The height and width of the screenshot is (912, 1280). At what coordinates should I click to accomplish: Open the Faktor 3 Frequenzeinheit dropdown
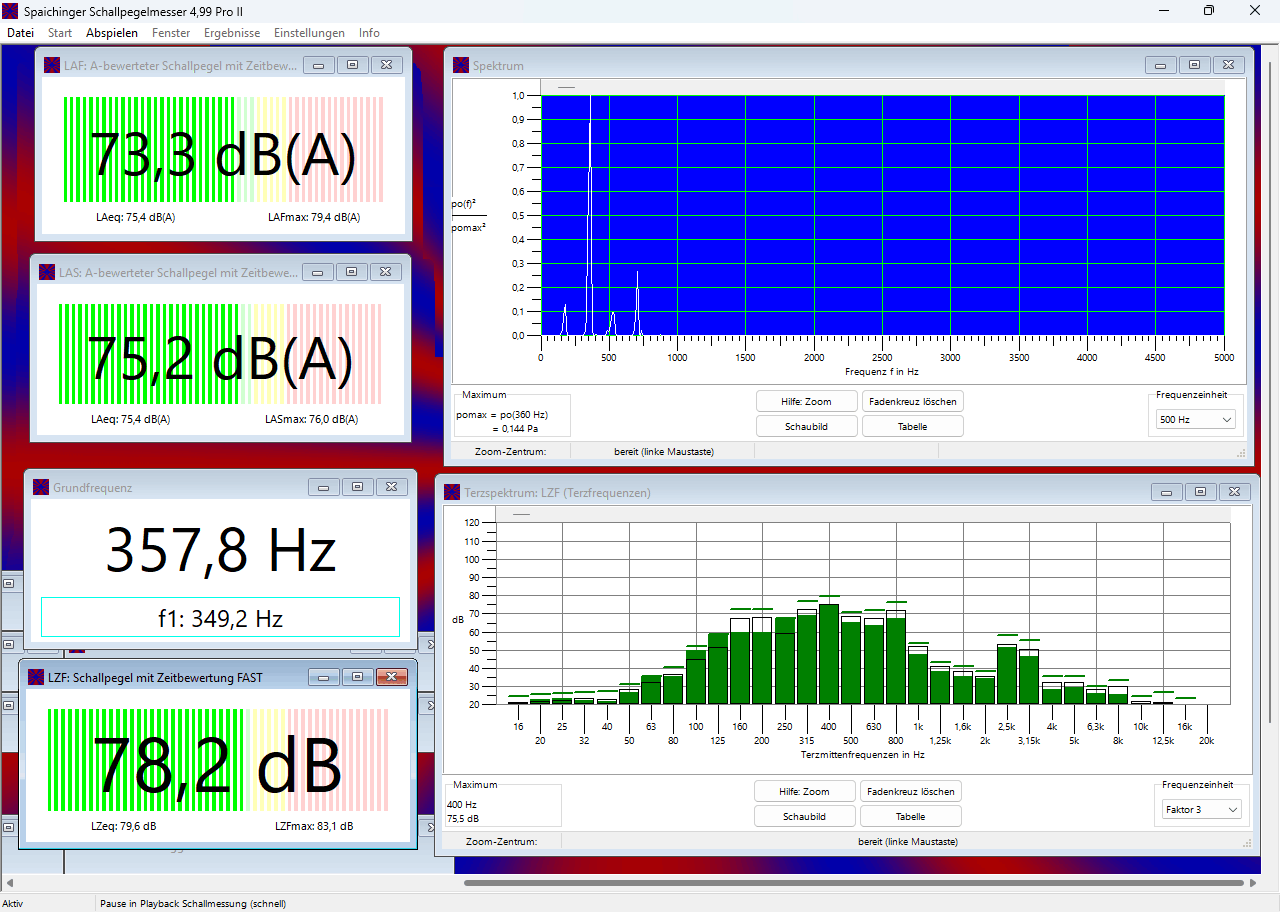1201,809
